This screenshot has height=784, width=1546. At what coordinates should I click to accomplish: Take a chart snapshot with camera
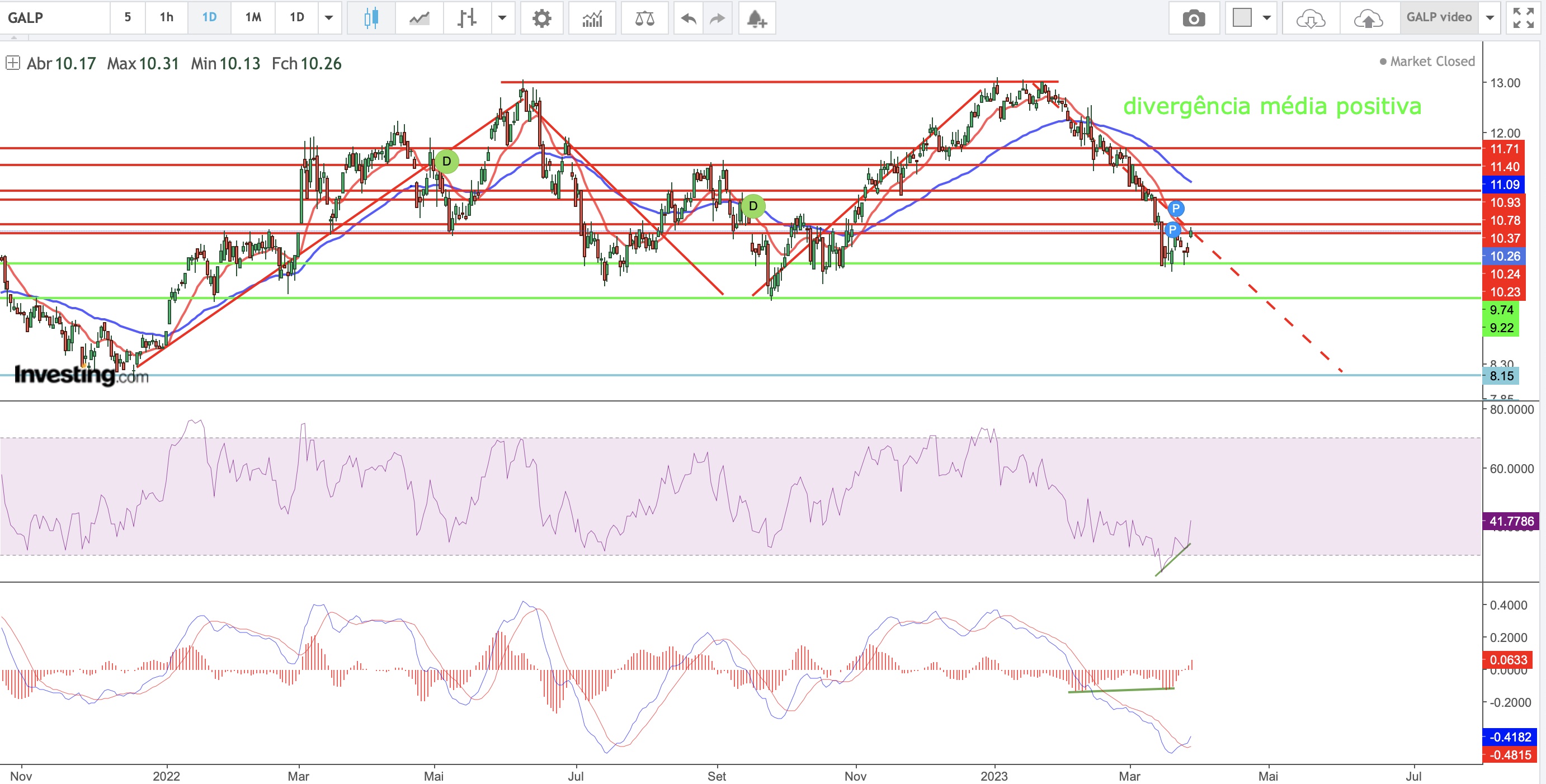pos(1193,18)
